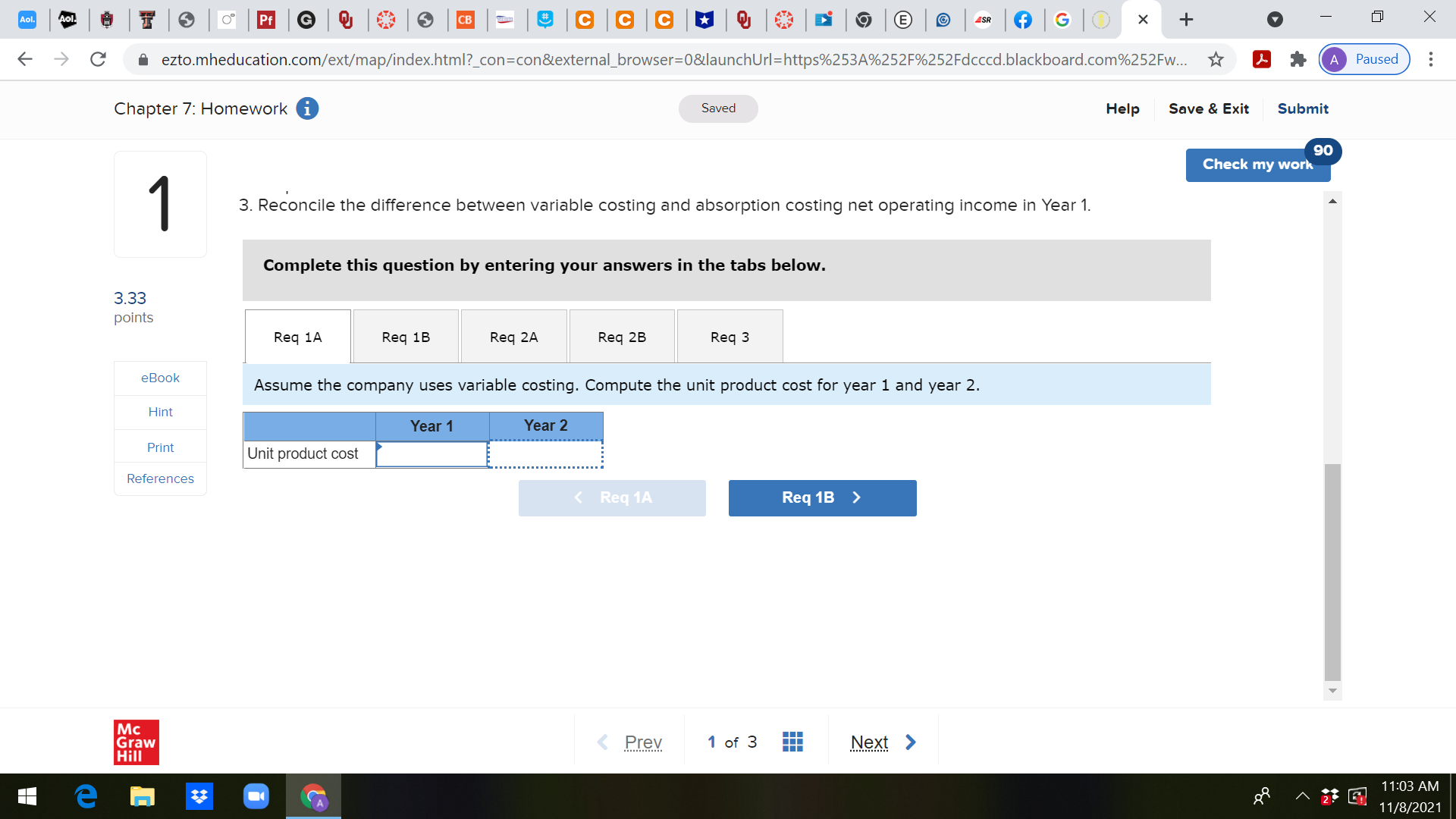1456x819 pixels.
Task: Launch Microsoft Edge from the taskbar
Action: point(85,796)
